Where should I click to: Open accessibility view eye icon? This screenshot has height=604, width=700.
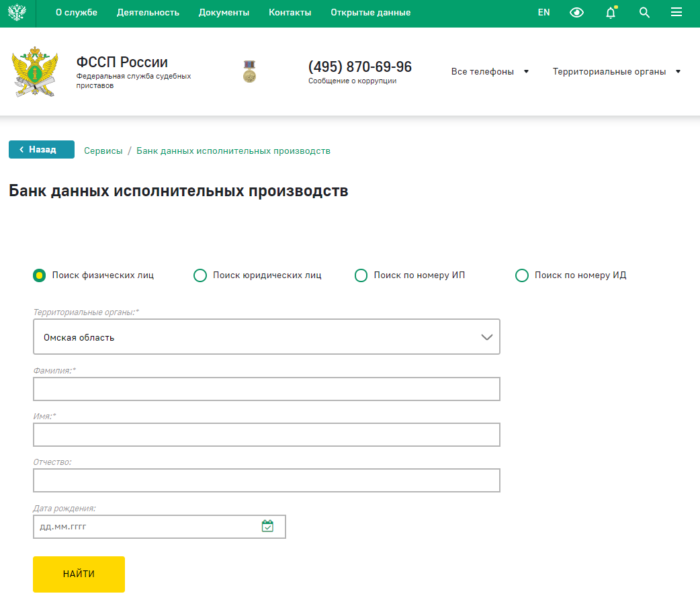coord(577,13)
